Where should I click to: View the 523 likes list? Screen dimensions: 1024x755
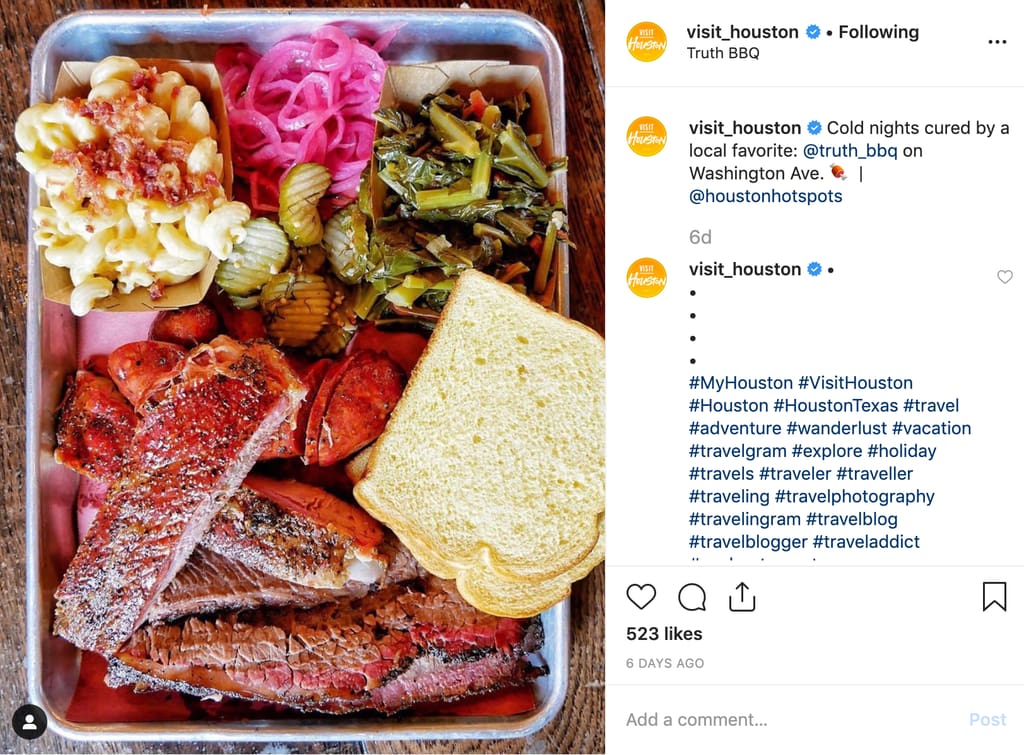point(664,634)
